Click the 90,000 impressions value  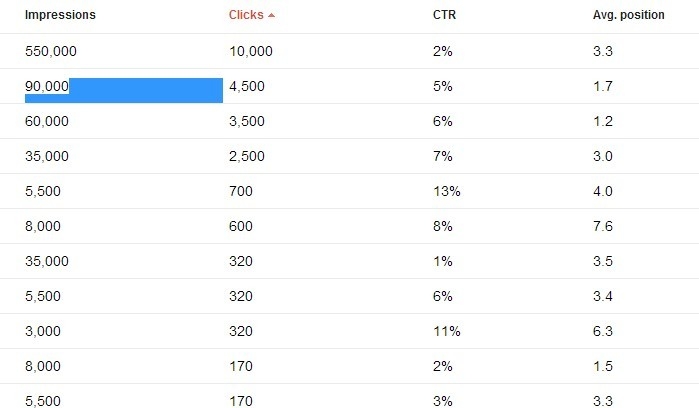pyautogui.click(x=47, y=86)
